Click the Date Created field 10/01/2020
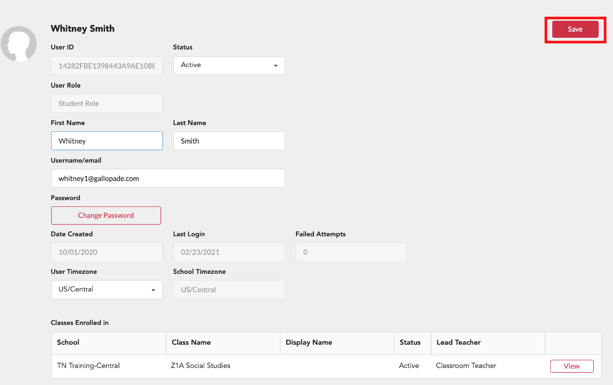 tap(107, 252)
